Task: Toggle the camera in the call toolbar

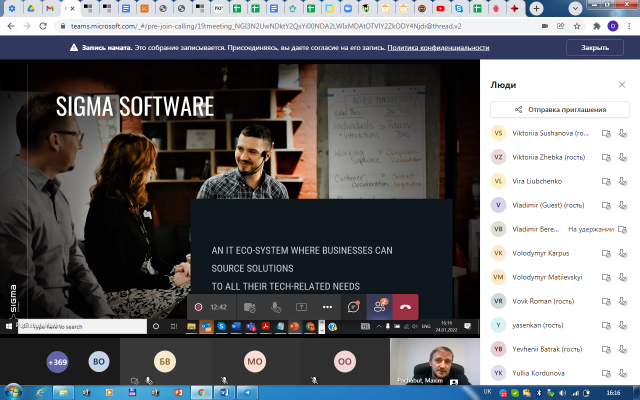Action: click(x=249, y=307)
